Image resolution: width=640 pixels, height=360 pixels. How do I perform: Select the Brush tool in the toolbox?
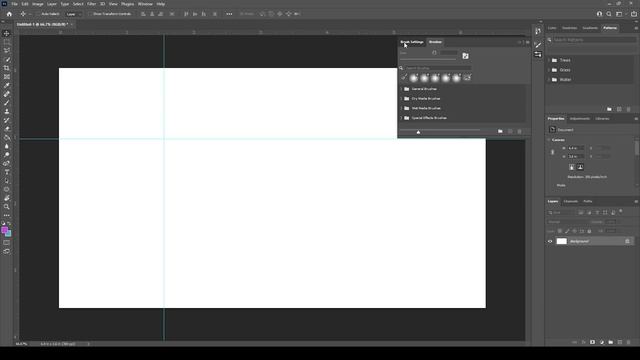[x=7, y=103]
